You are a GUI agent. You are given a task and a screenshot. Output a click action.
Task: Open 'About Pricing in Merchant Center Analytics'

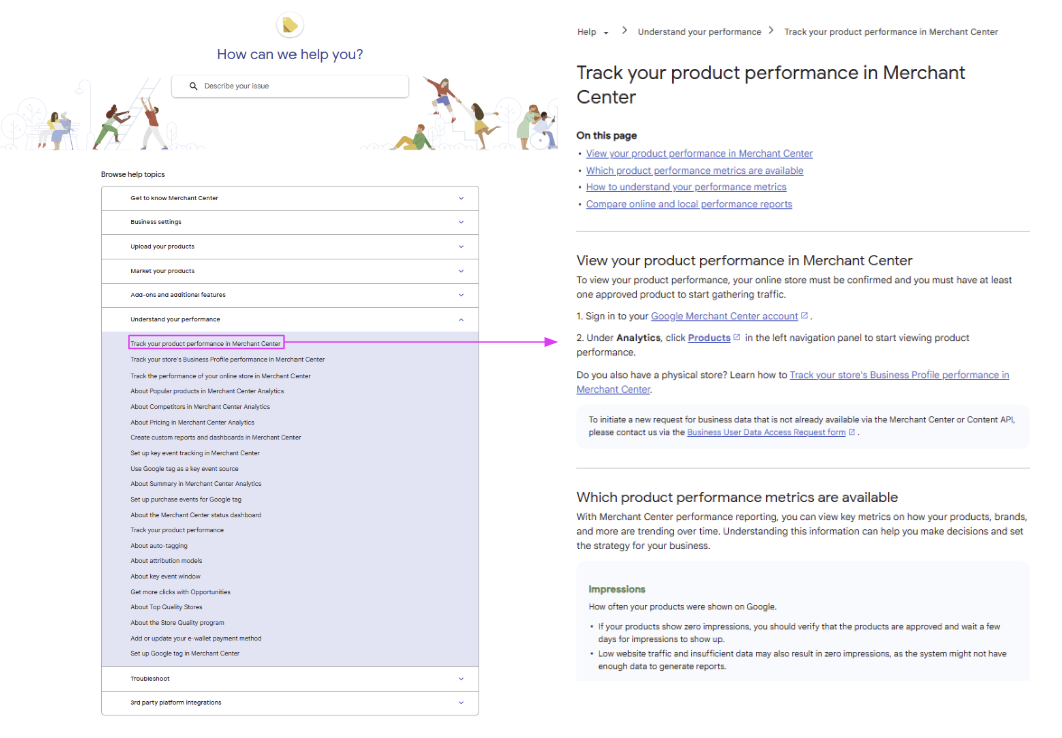pos(192,422)
